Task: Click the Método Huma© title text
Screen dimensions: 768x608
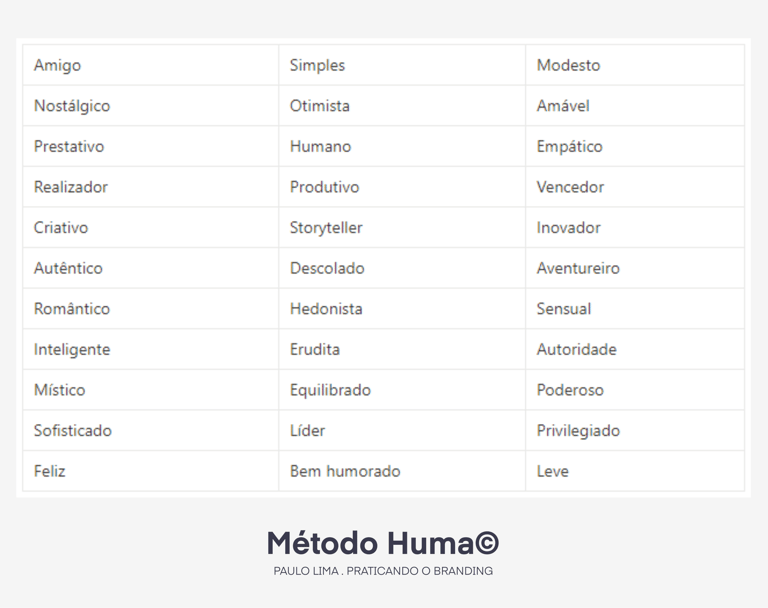Action: [383, 543]
